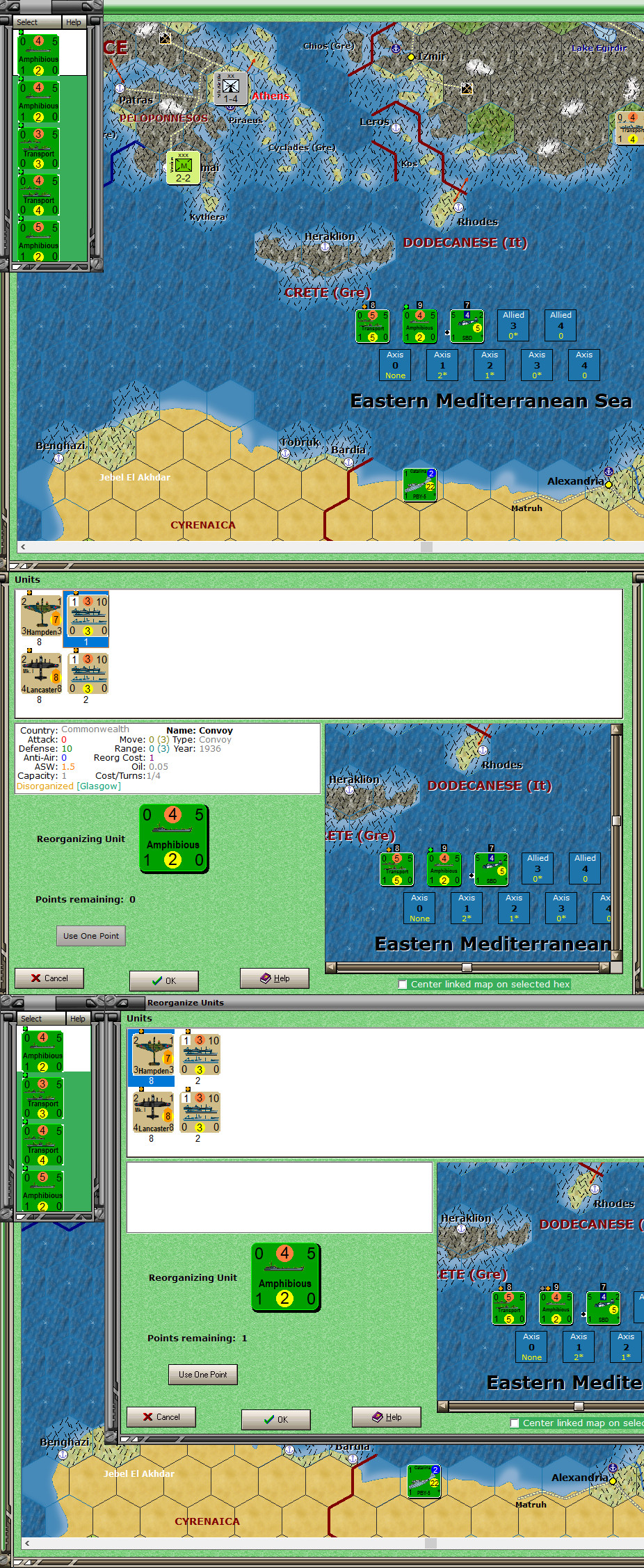This screenshot has width=644, height=1568.
Task: Click Benghazi port symbol on main map
Action: point(58,458)
